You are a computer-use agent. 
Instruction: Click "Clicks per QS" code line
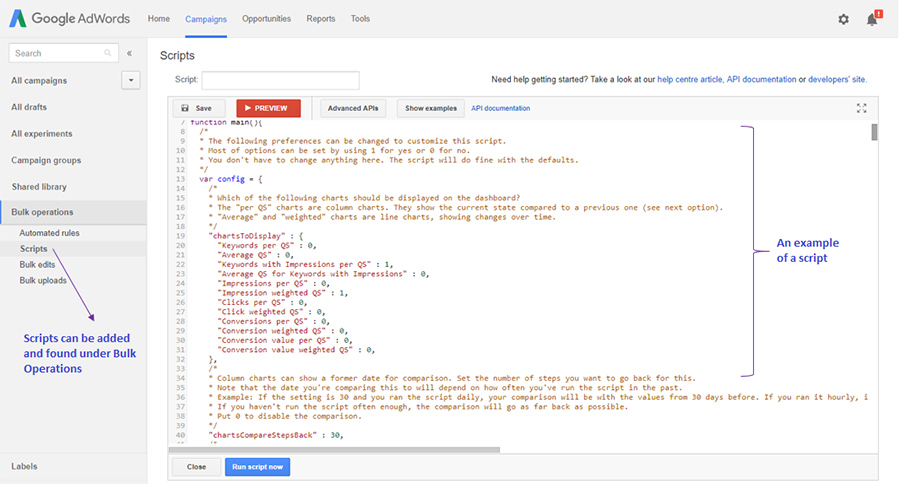point(262,303)
